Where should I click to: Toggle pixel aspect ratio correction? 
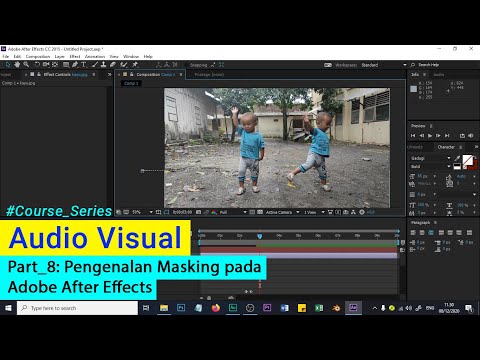(x=330, y=212)
